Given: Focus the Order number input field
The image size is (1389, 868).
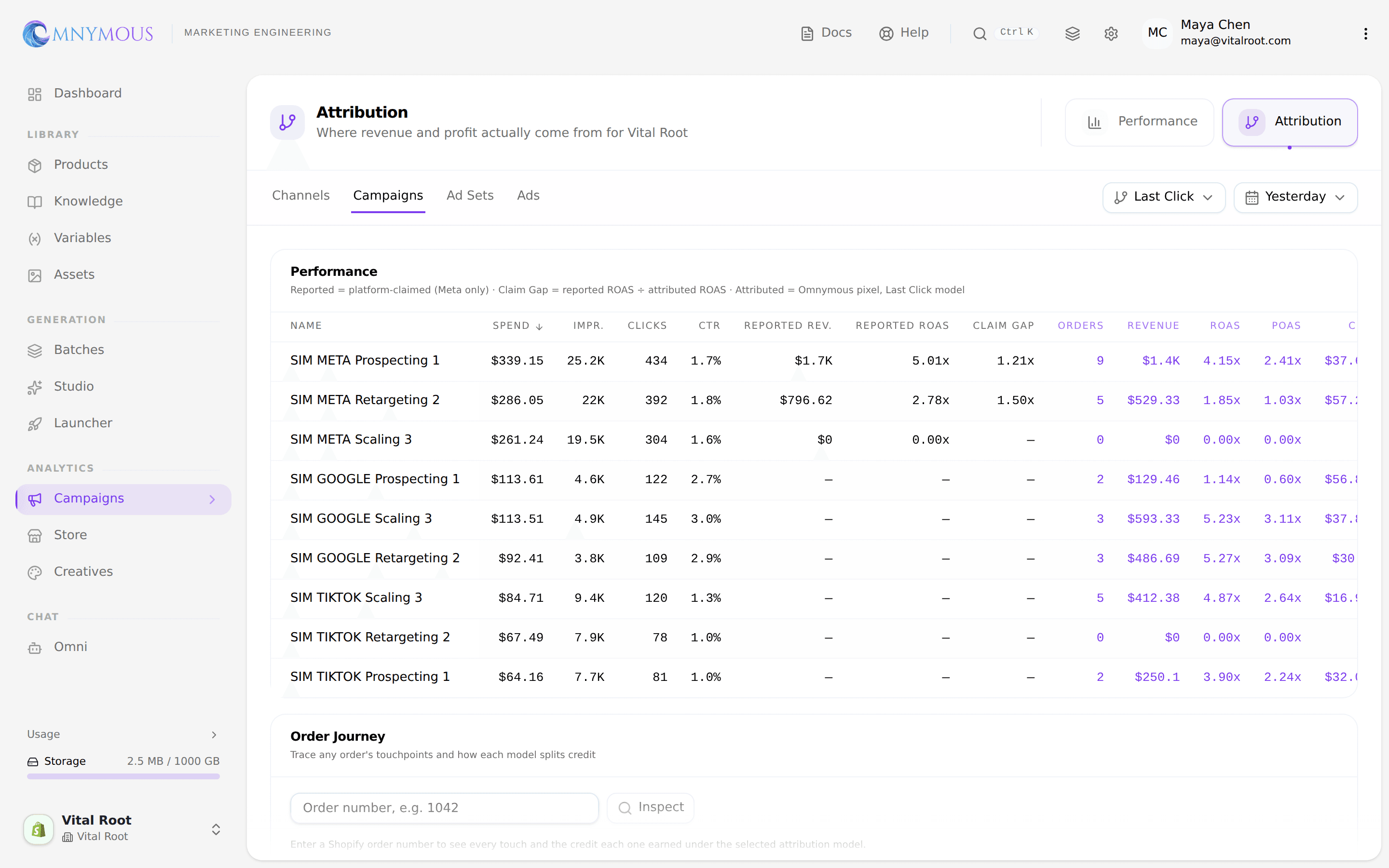Looking at the screenshot, I should coord(444,808).
